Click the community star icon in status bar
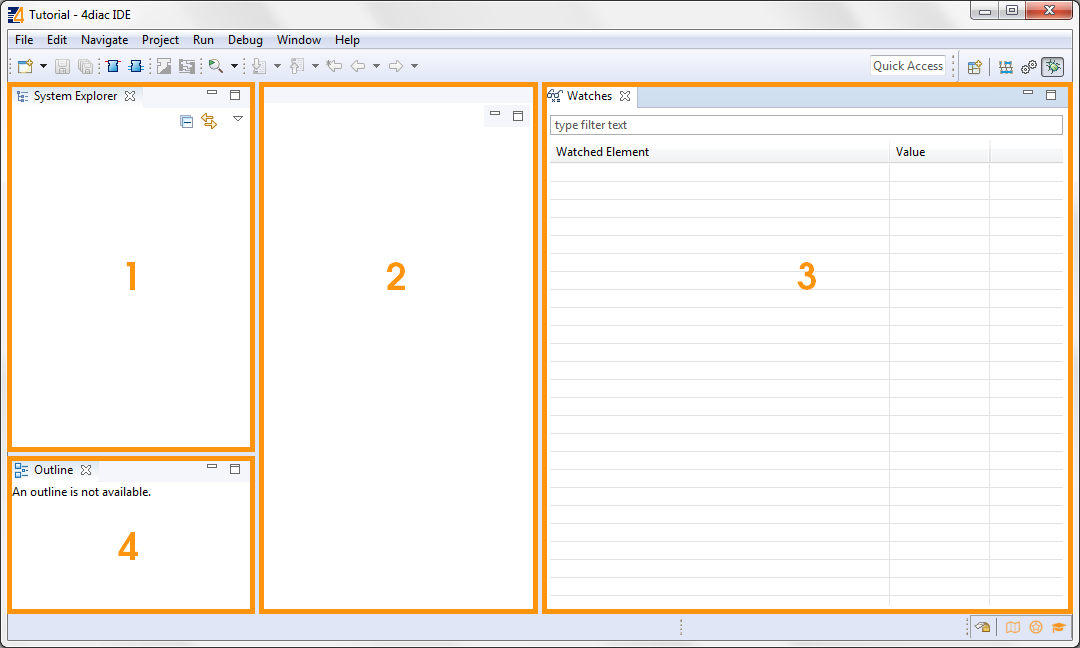 pyautogui.click(x=1036, y=627)
